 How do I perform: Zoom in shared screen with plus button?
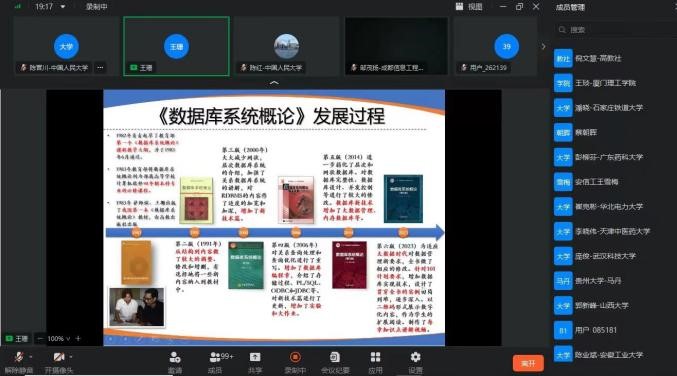point(78,338)
